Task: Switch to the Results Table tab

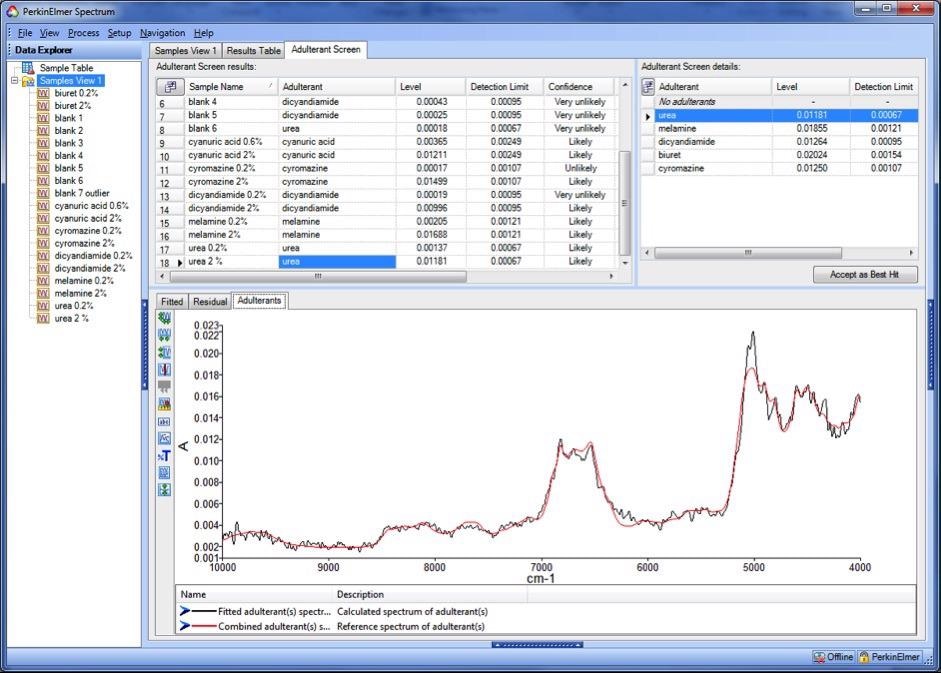Action: click(253, 50)
